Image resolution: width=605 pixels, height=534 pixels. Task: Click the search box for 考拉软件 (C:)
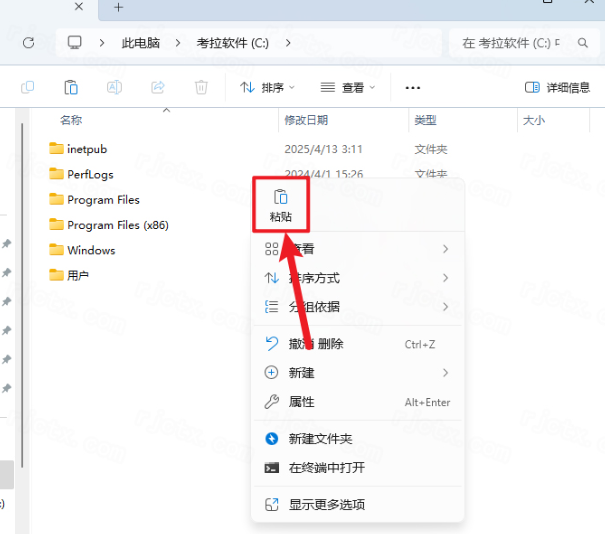(x=523, y=43)
